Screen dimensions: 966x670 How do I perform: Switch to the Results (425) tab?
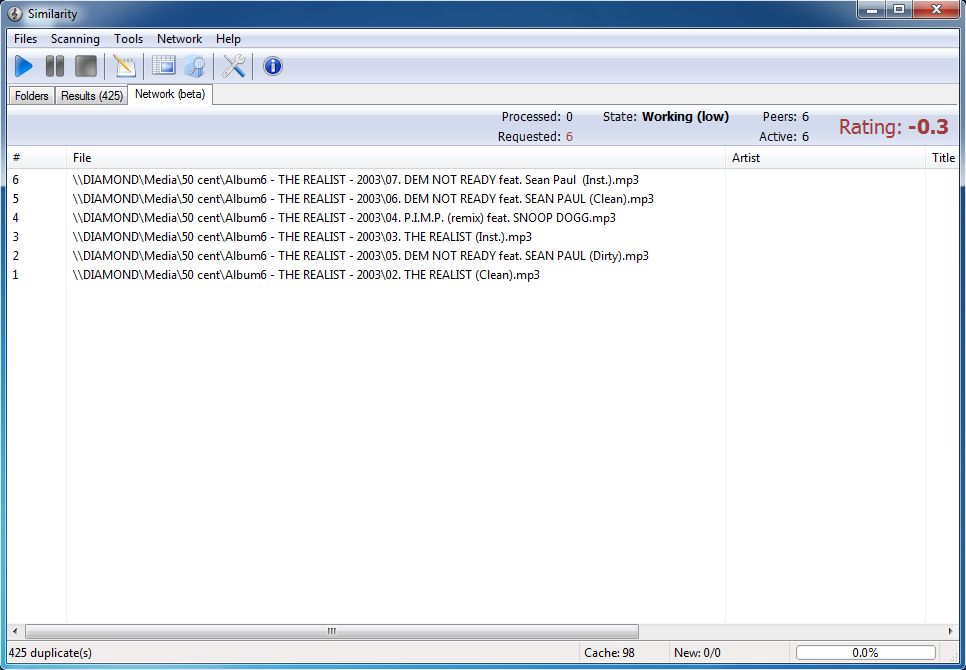coord(92,95)
